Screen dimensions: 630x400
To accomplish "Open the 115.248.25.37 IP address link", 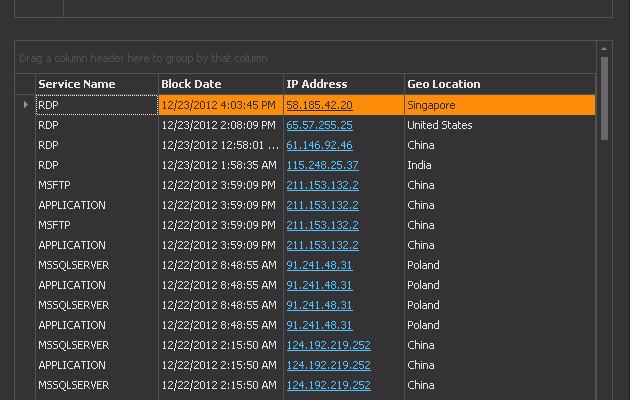I will 322,165.
